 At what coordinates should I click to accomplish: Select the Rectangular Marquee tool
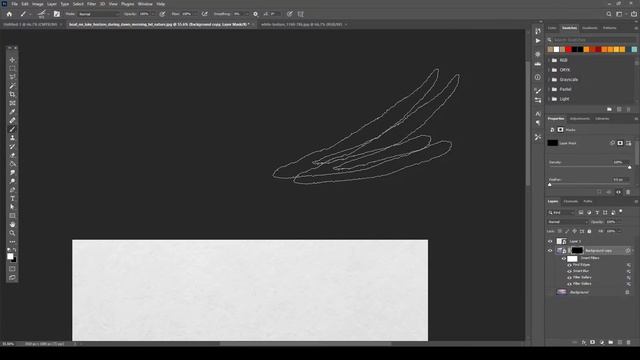[x=12, y=68]
